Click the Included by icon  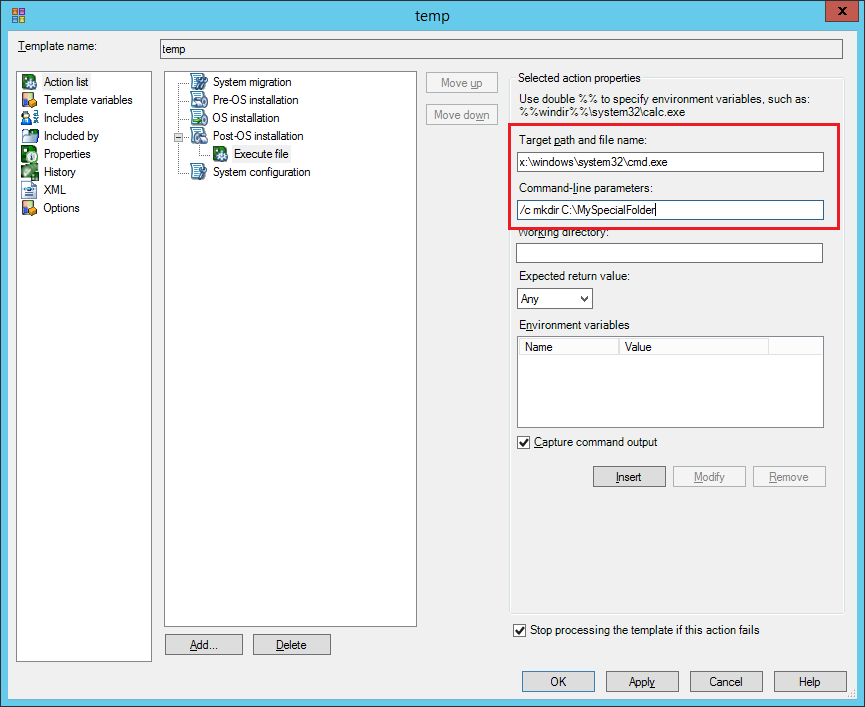(x=30, y=136)
